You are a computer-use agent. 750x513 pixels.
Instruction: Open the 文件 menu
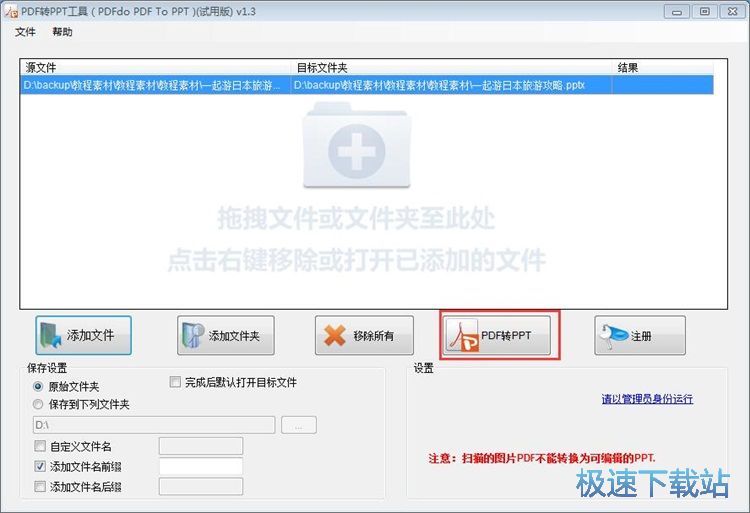click(25, 32)
